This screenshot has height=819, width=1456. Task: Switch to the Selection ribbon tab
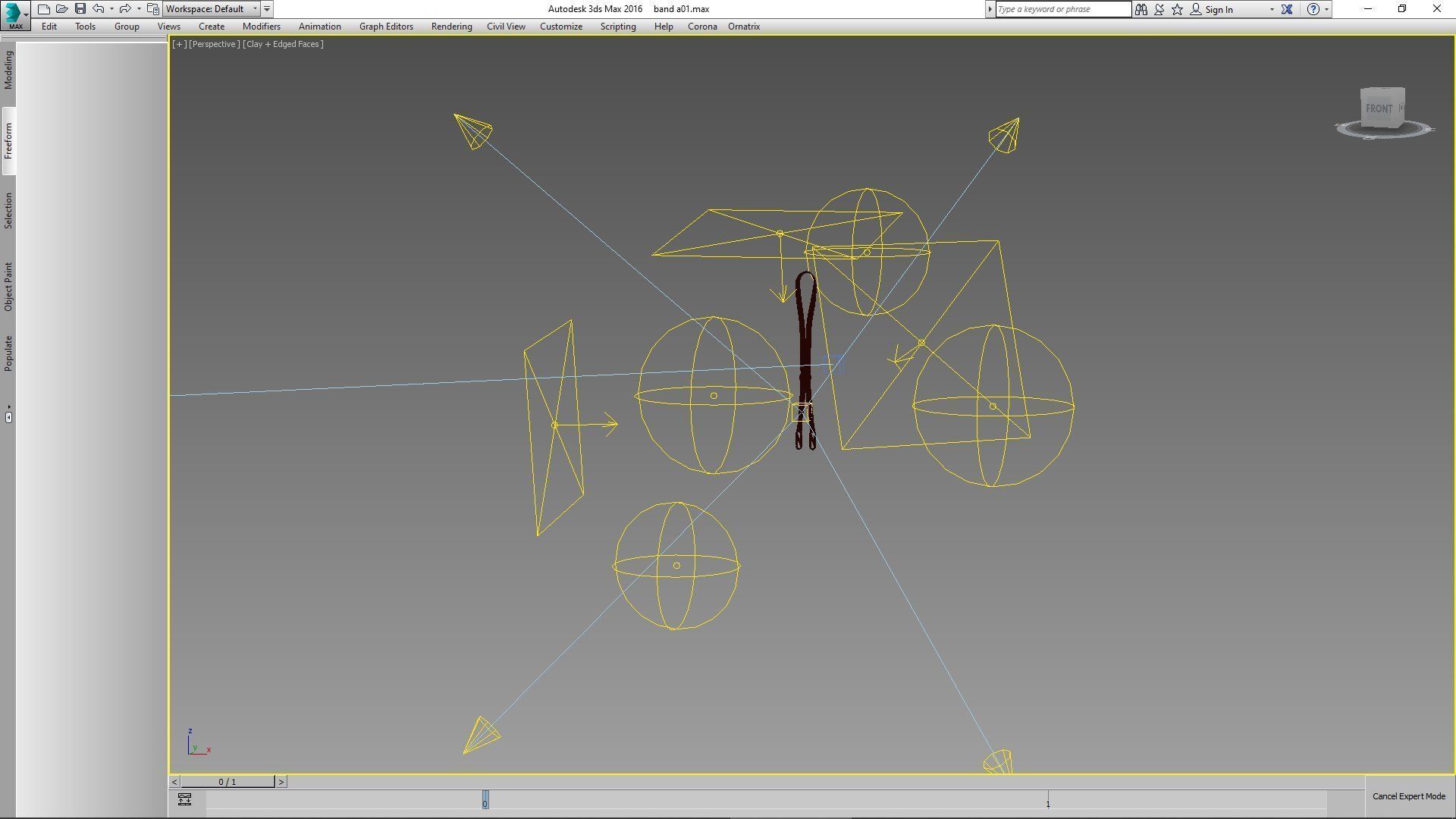click(x=8, y=211)
